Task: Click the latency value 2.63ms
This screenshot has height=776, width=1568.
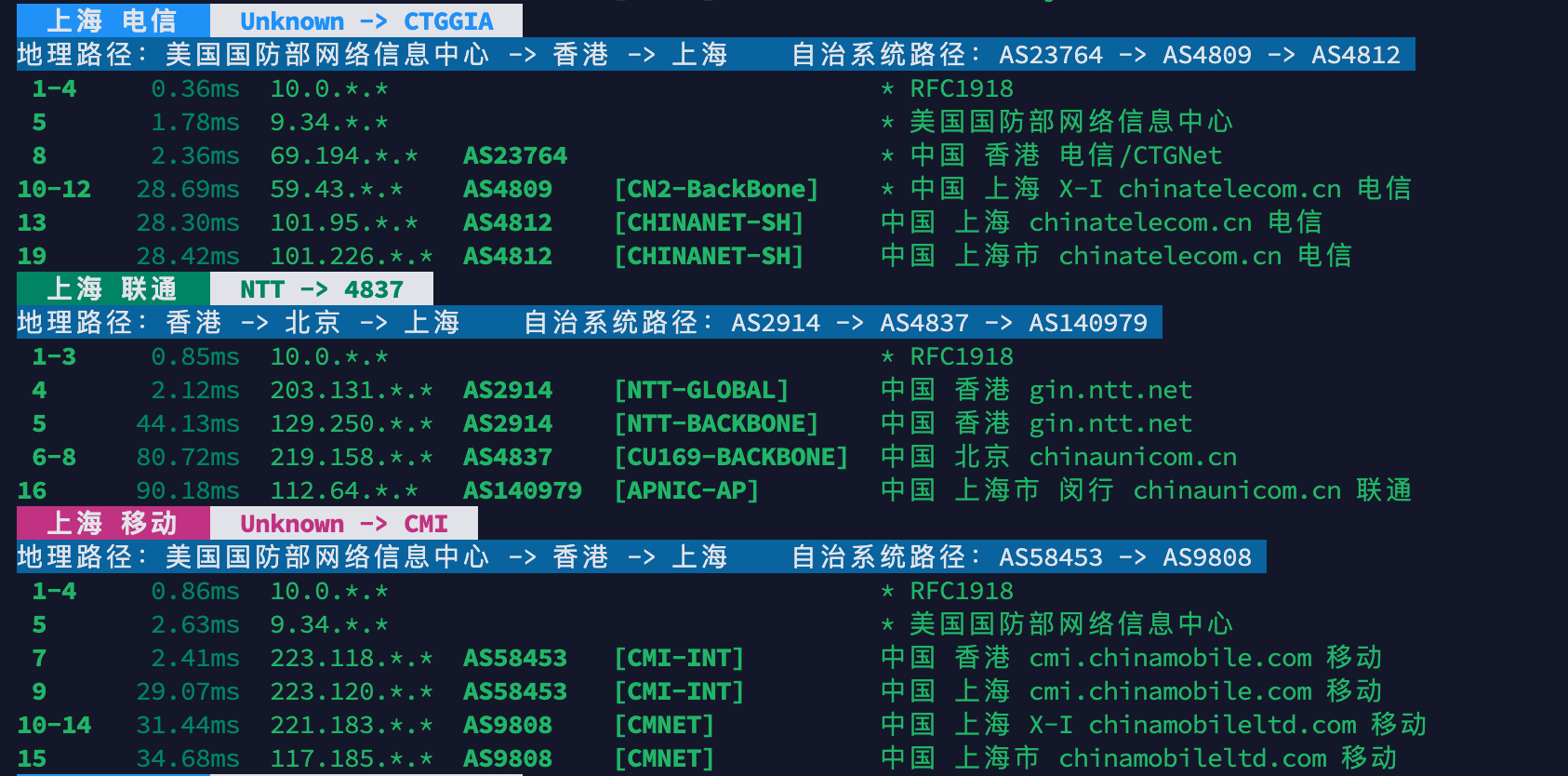Action: pos(195,623)
